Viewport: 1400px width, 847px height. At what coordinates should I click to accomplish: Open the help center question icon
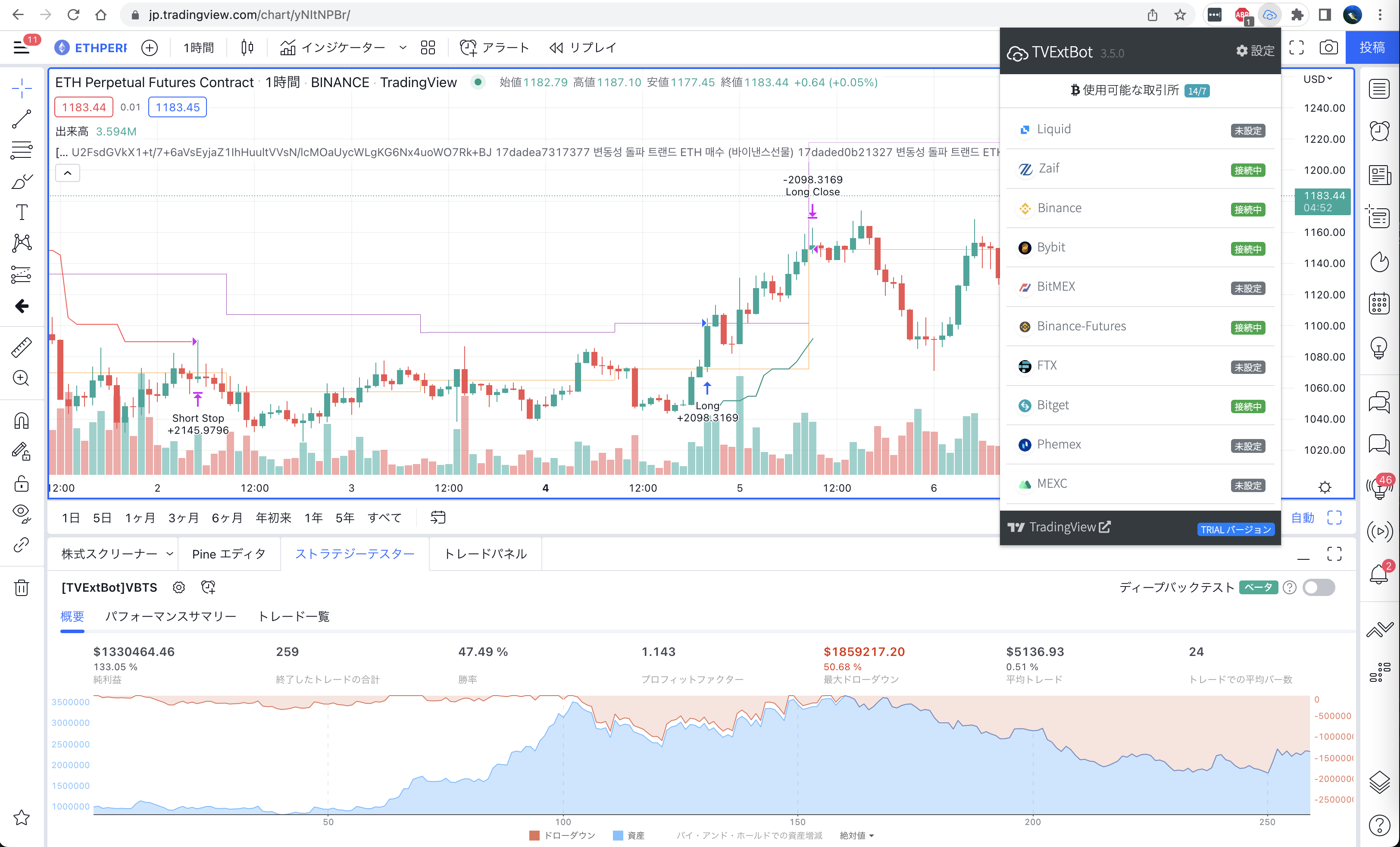coord(1379,825)
